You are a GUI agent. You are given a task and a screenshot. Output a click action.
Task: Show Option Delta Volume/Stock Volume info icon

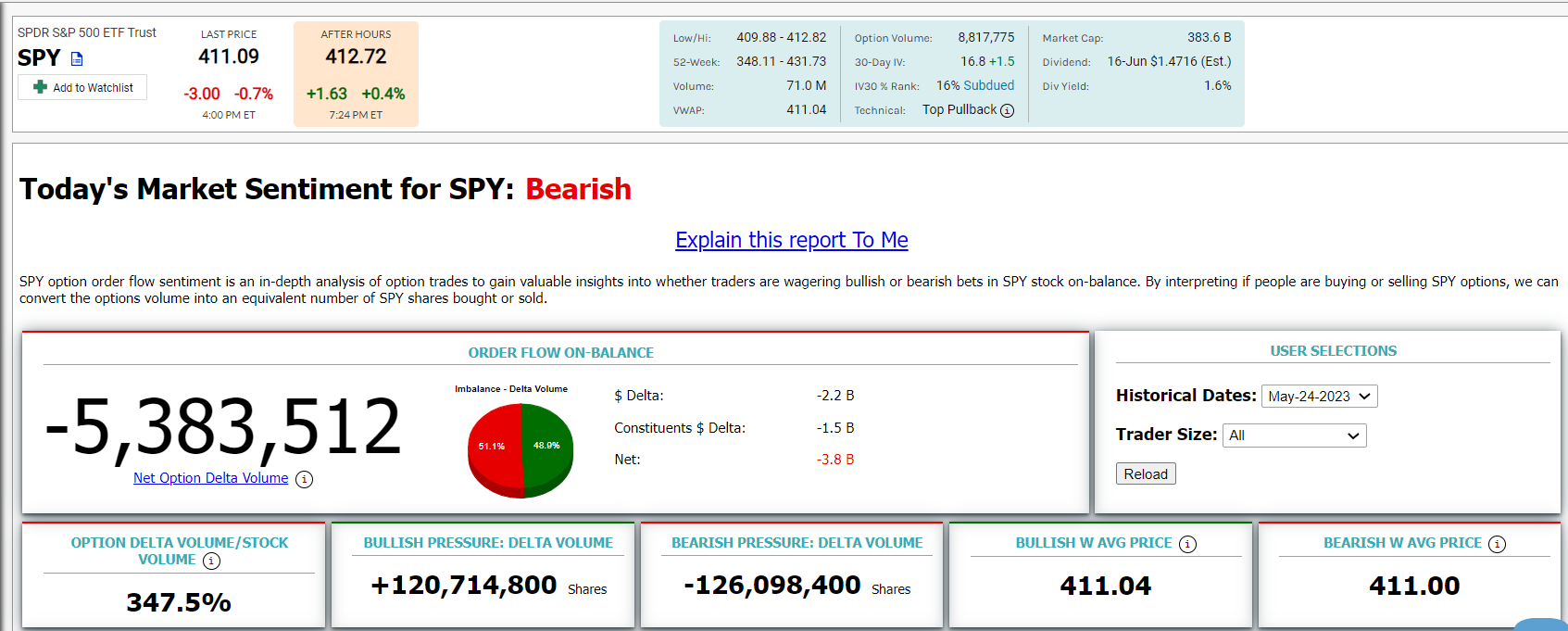point(211,561)
